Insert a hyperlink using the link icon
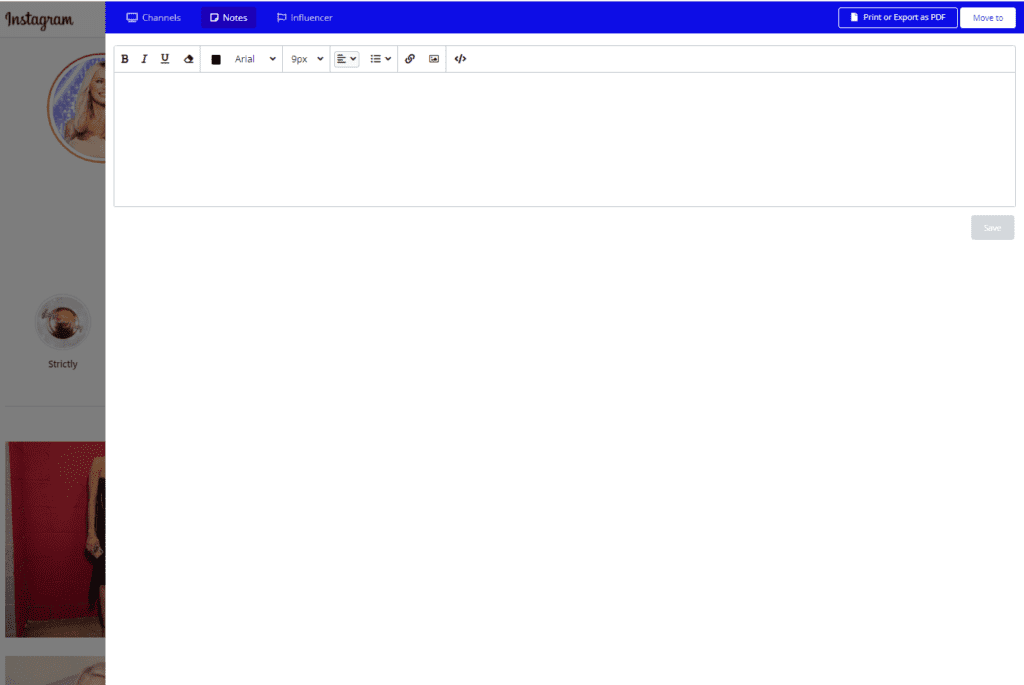Viewport: 1024px width, 685px height. pos(410,58)
